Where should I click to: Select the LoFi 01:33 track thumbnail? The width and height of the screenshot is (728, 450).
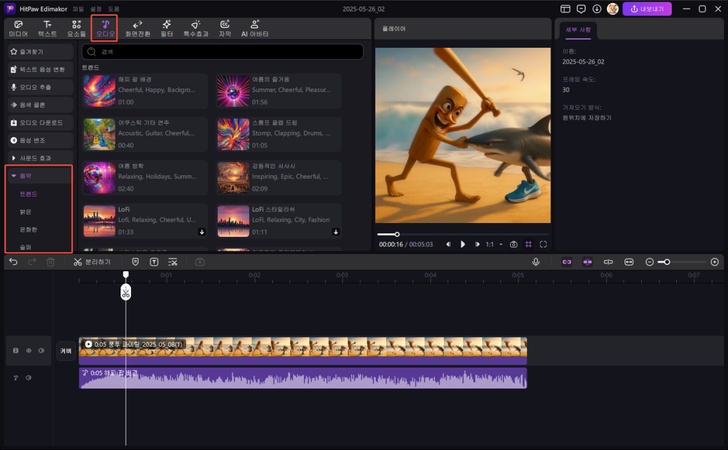[99, 221]
